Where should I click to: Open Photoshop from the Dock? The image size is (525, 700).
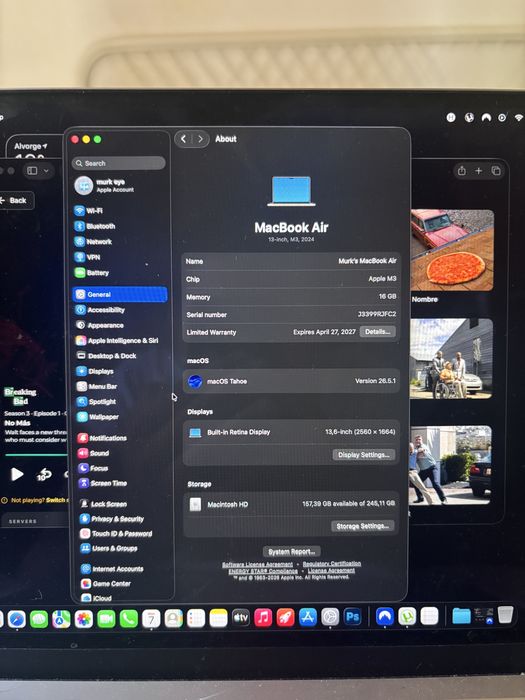coord(353,617)
